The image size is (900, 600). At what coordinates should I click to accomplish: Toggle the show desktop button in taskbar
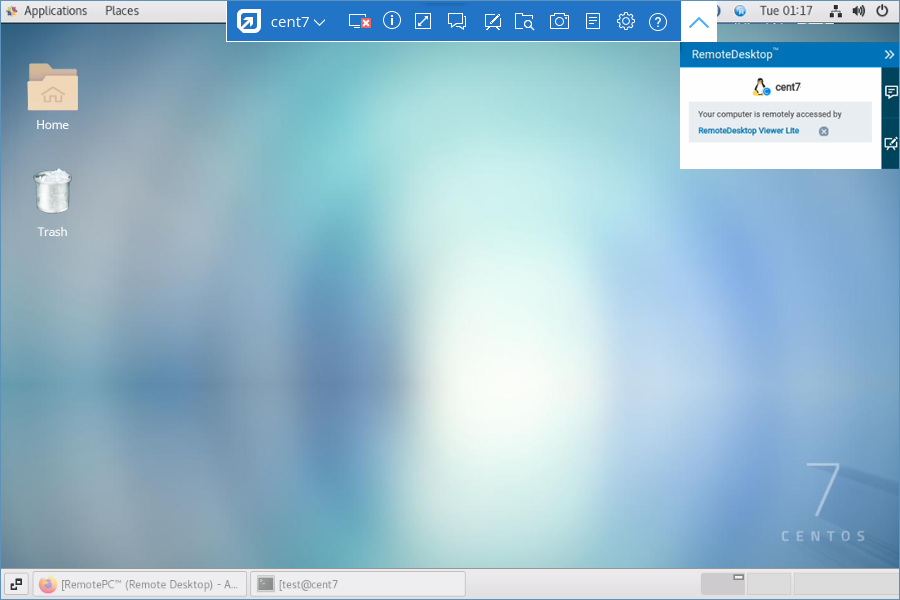[16, 584]
